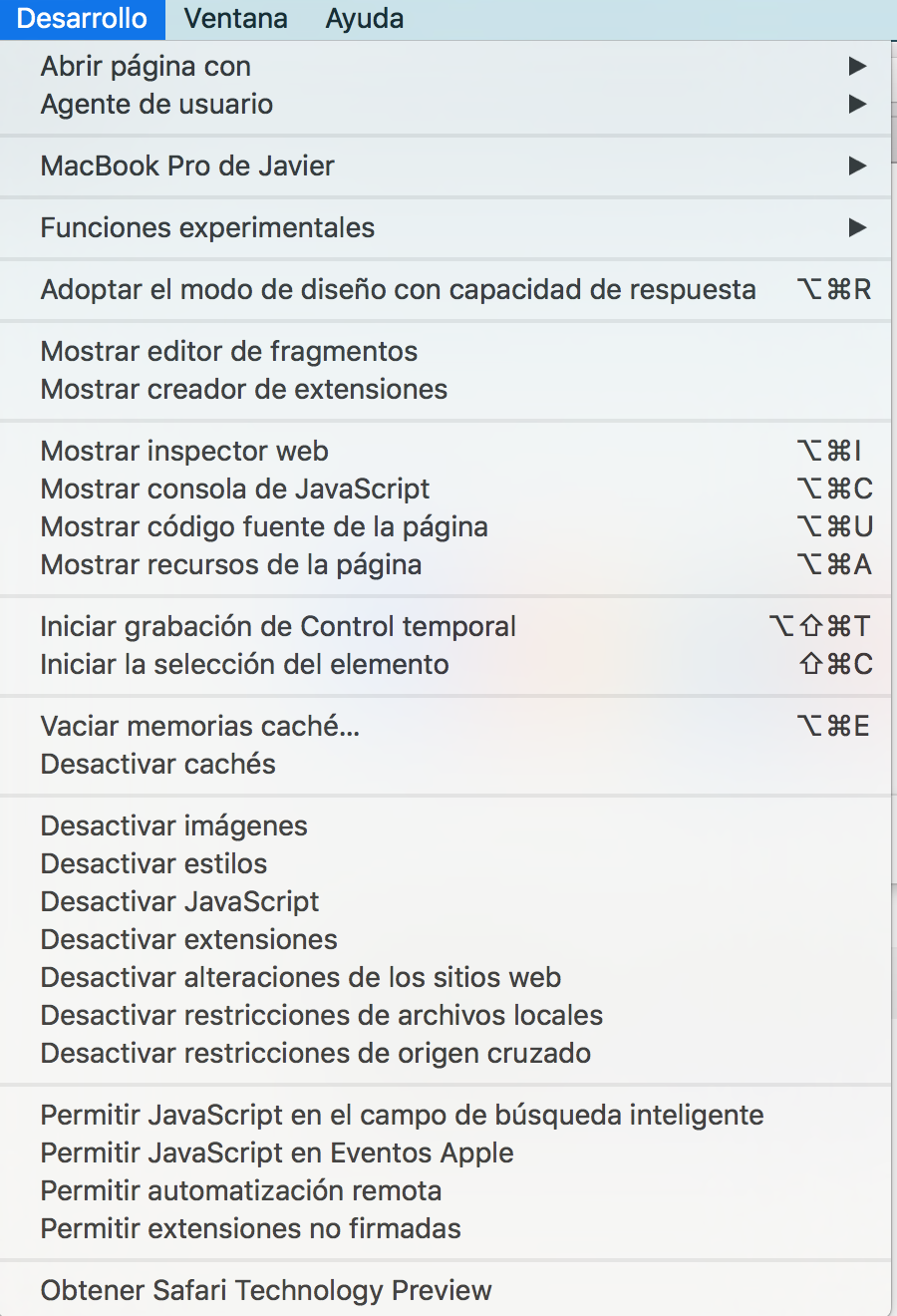The width and height of the screenshot is (897, 1316).
Task: Show the web inspector via "Mostrar inspector web"
Action: pyautogui.click(x=183, y=451)
